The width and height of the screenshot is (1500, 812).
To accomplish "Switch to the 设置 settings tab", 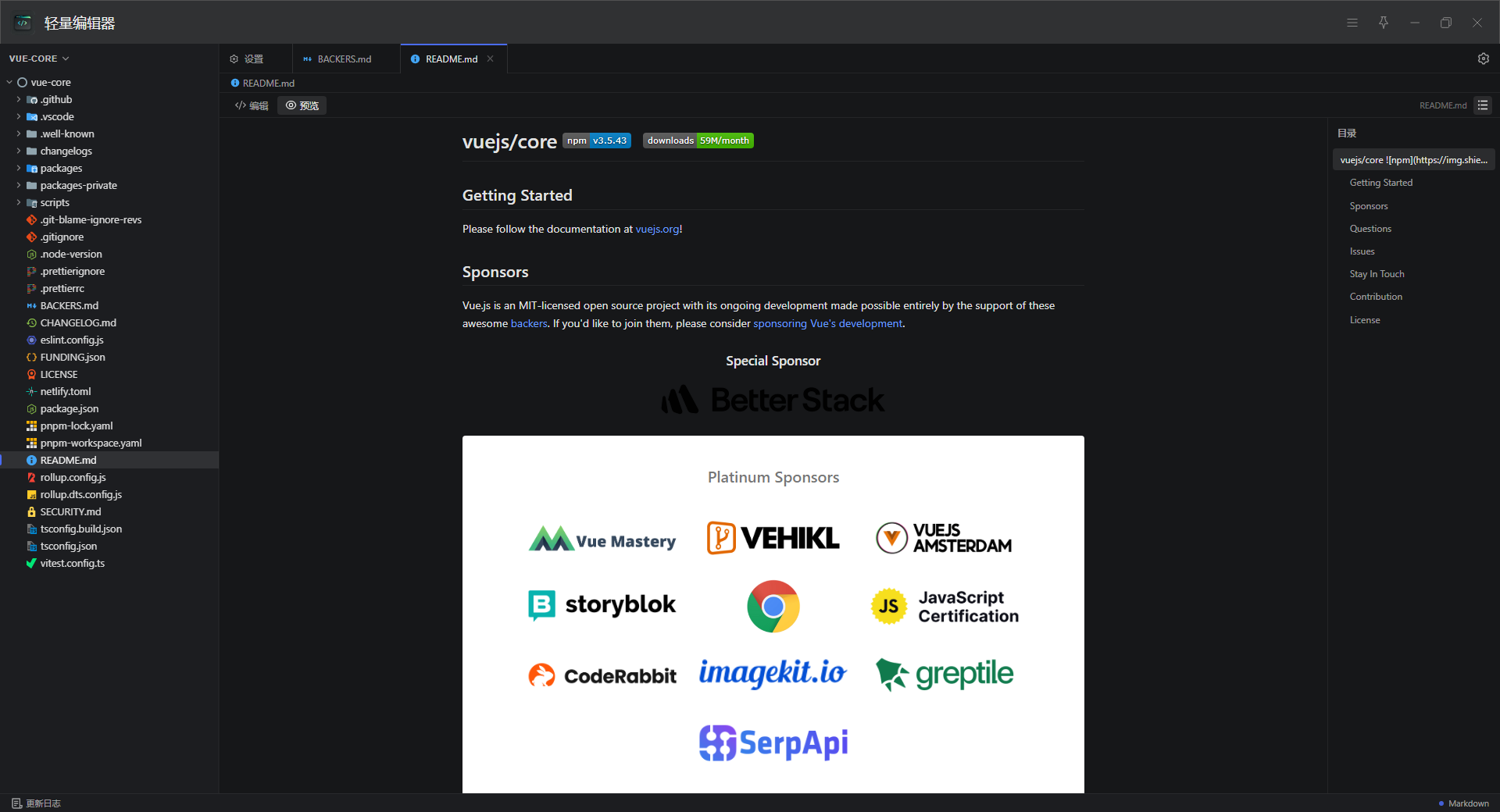I will (255, 59).
